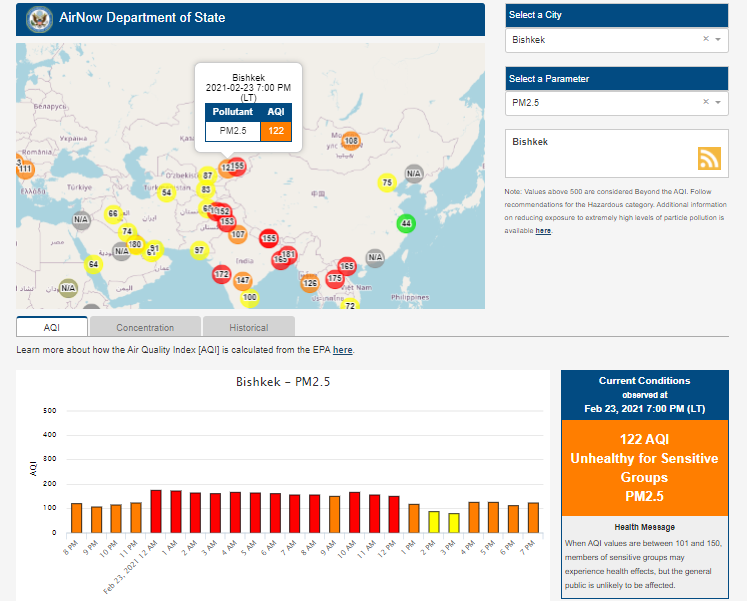Image resolution: width=747 pixels, height=601 pixels.
Task: Open the particle pollution information 'here' link
Action: click(x=543, y=231)
